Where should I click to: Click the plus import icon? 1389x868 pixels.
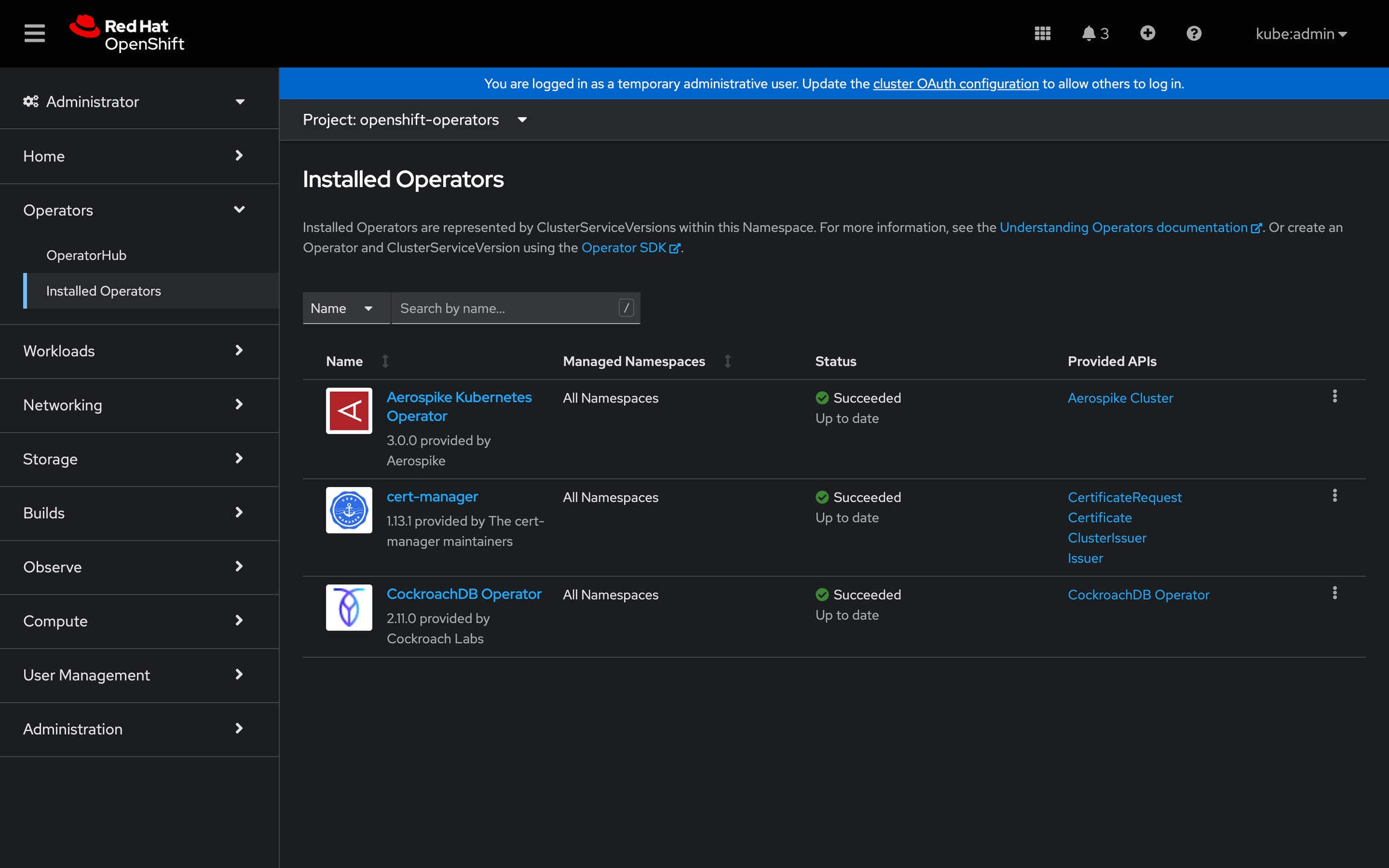(x=1147, y=33)
